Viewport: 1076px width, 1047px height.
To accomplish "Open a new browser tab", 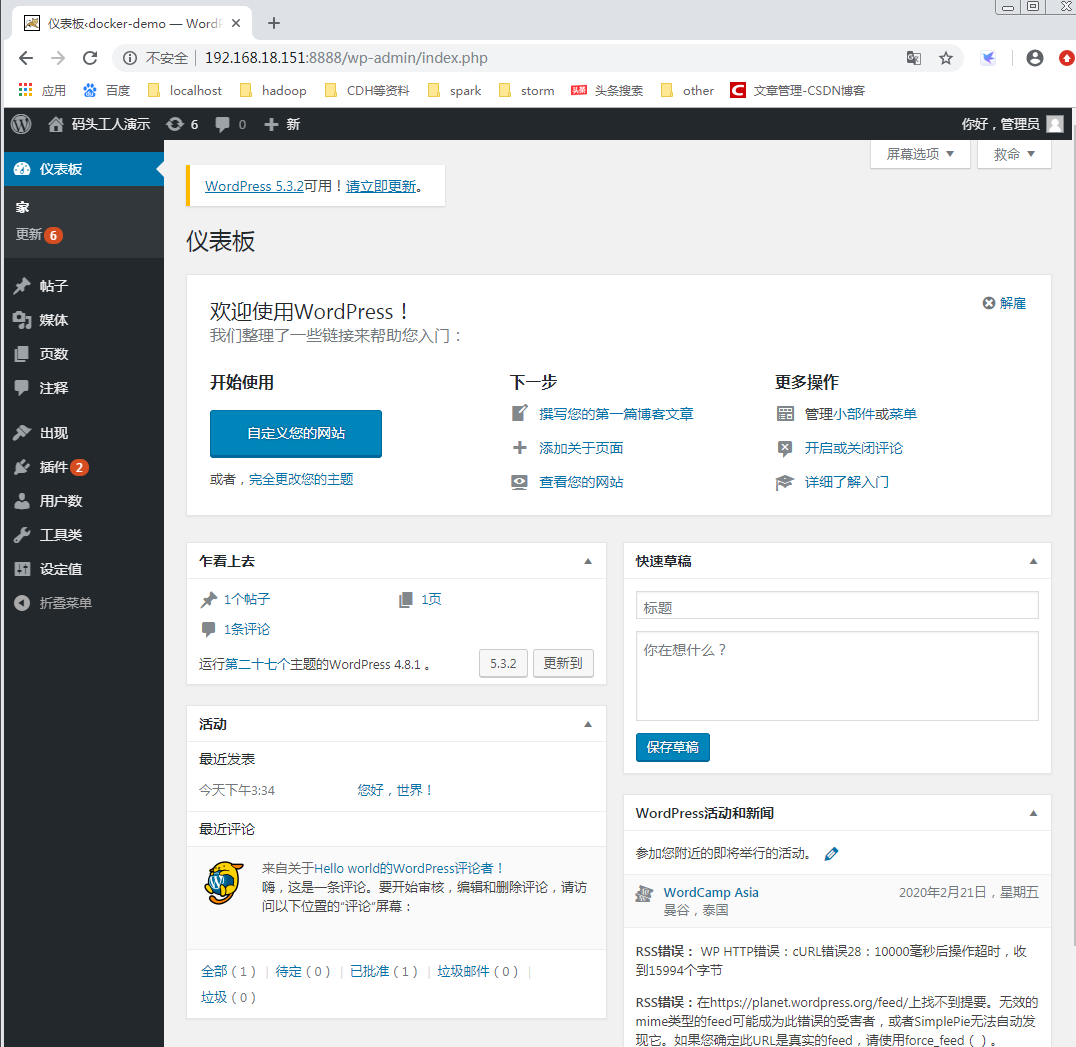I will pos(274,23).
